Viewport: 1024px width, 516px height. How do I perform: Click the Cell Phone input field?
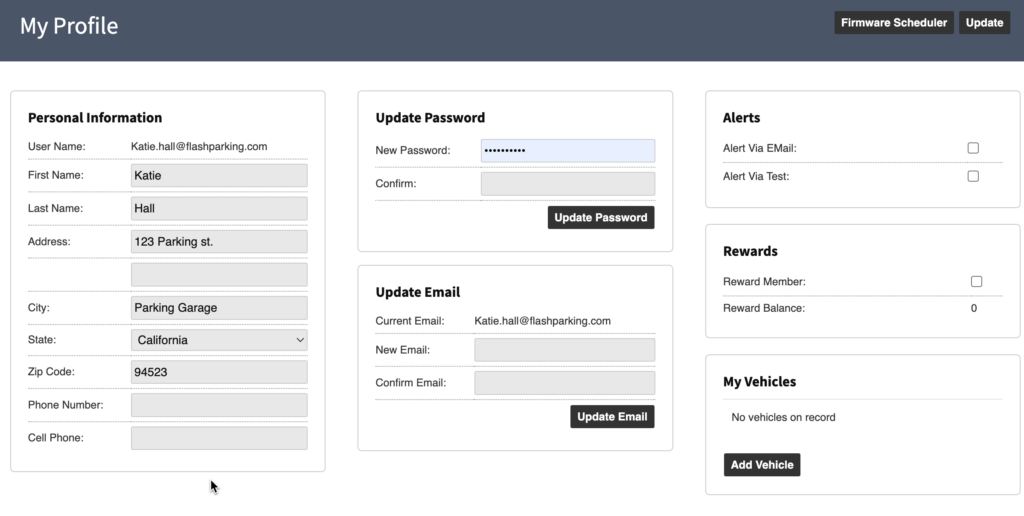(219, 438)
